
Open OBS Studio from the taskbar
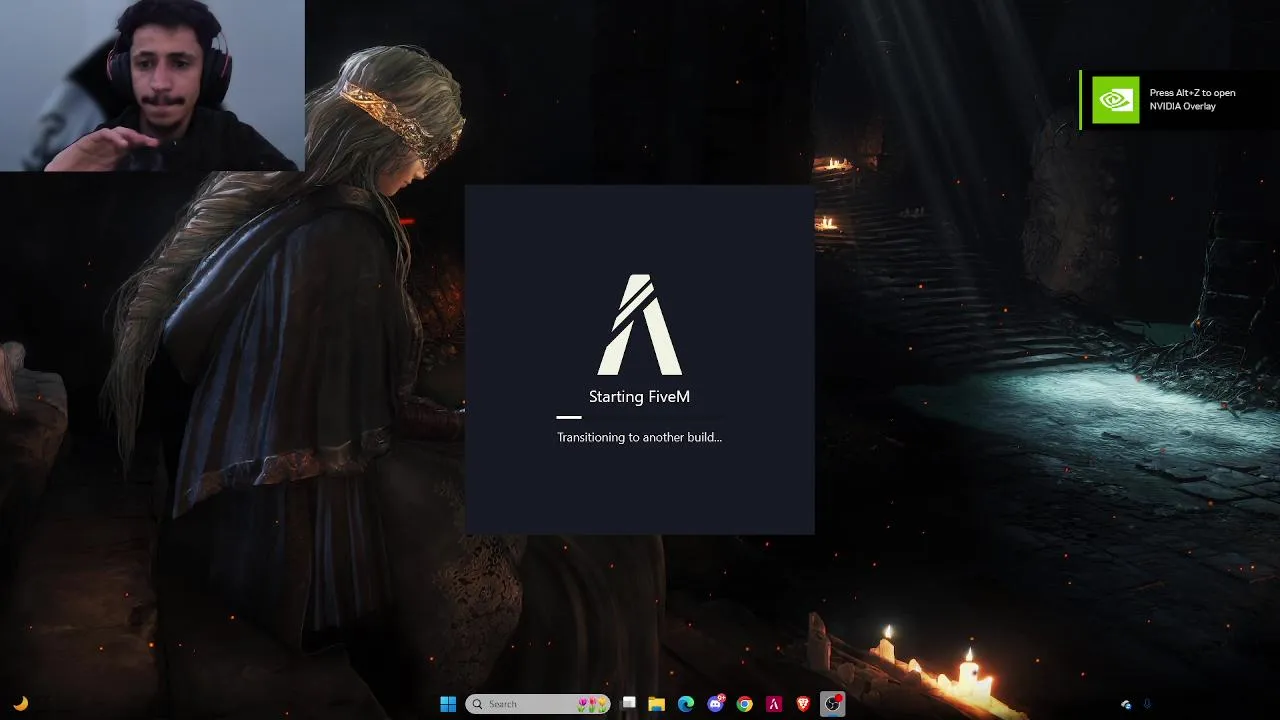pos(832,704)
